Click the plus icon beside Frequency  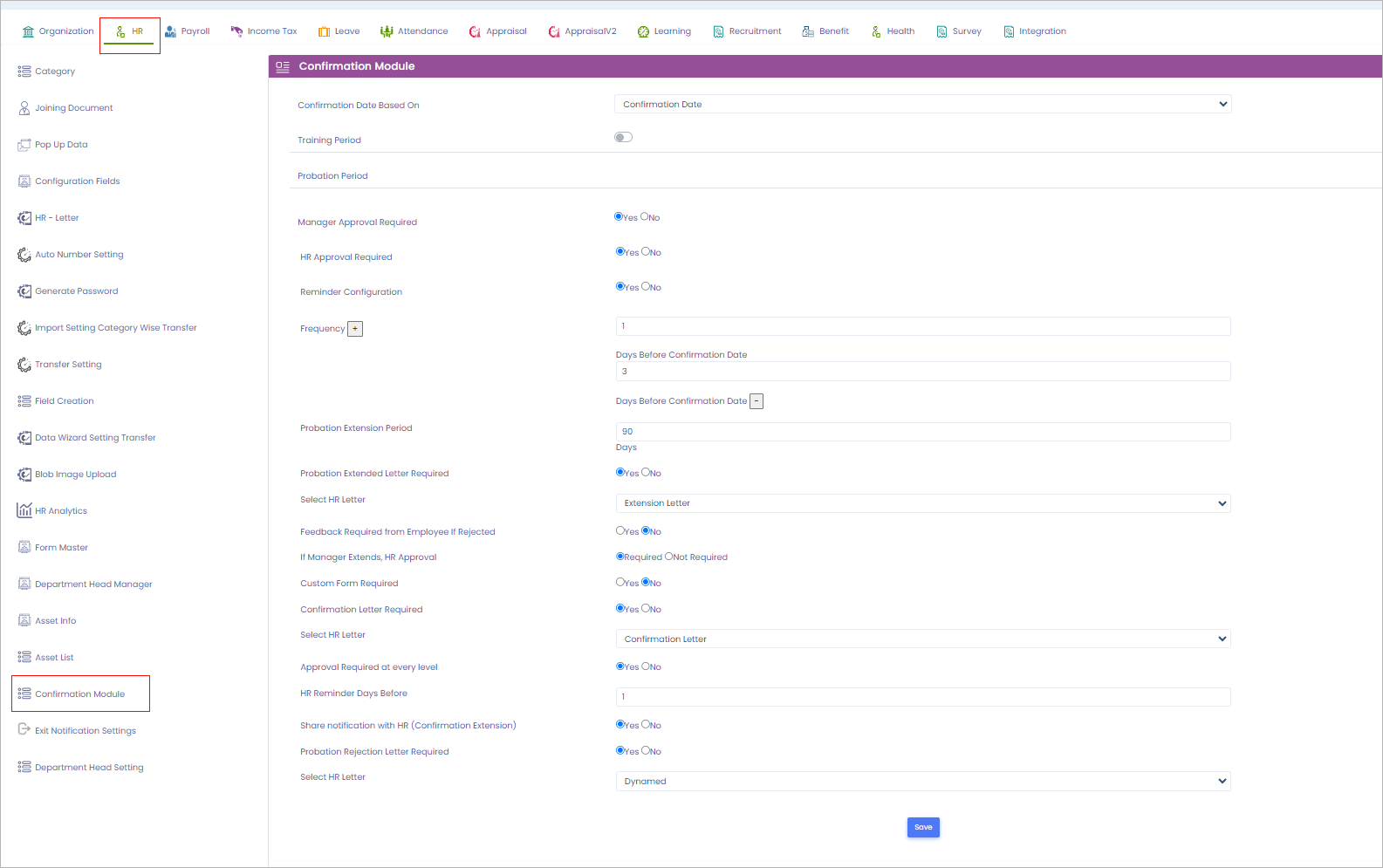click(x=355, y=329)
